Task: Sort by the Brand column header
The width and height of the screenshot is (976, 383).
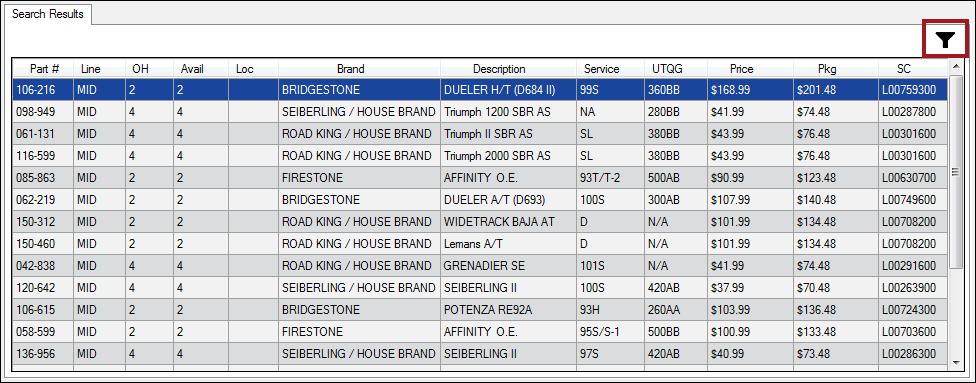Action: [x=350, y=69]
